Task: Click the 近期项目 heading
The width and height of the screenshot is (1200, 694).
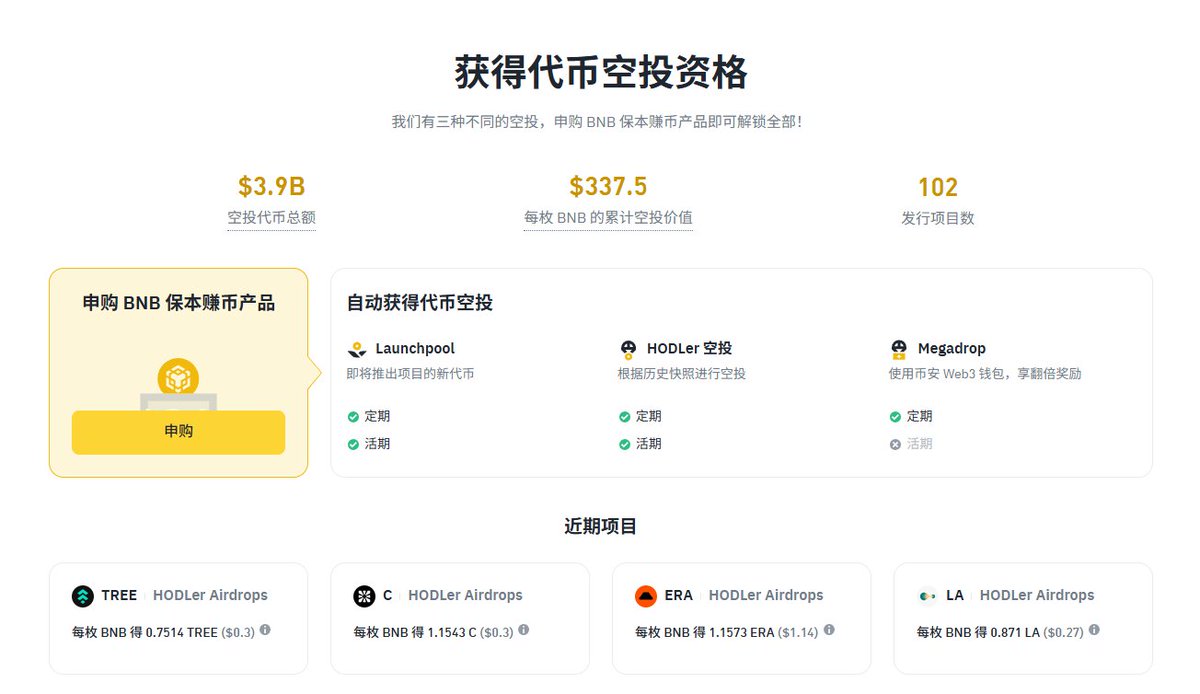Action: click(x=600, y=526)
